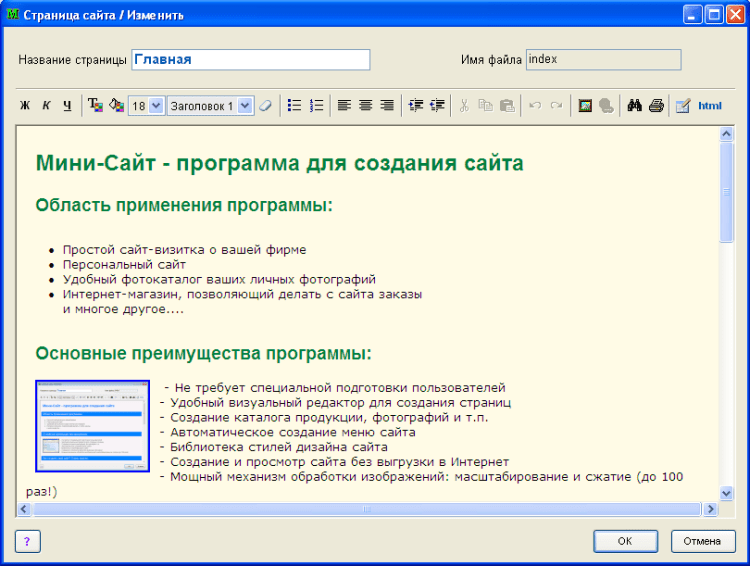Viewport: 750px width, 566px height.
Task: Click the horizontal scrollbar thumb
Action: pyautogui.click(x=367, y=509)
